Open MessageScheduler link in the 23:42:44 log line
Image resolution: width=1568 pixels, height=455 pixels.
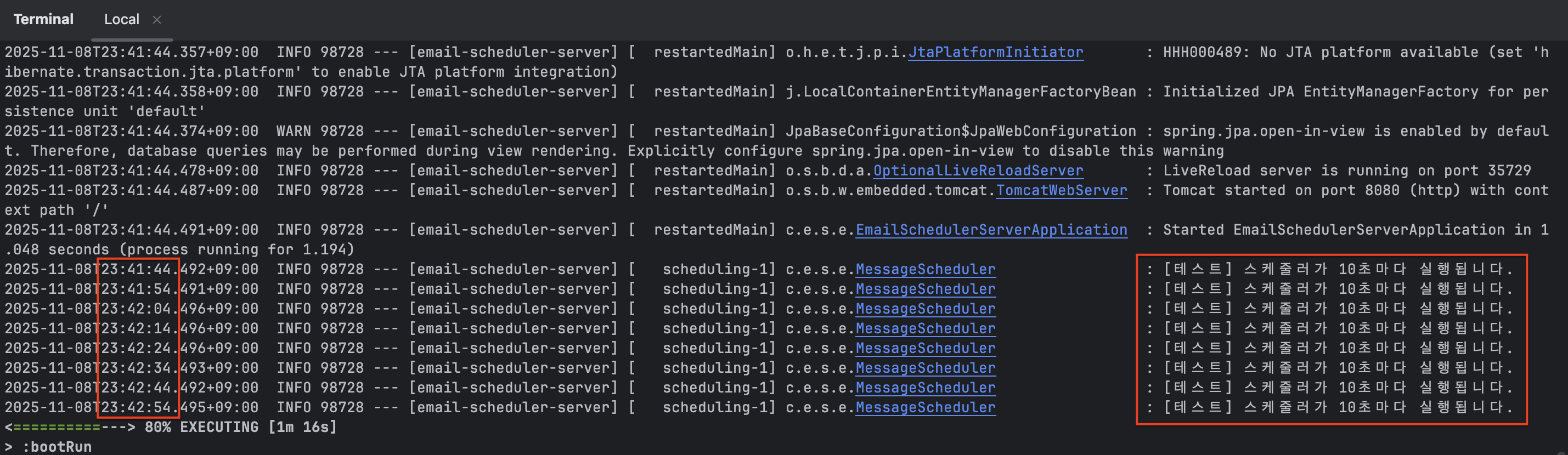925,388
